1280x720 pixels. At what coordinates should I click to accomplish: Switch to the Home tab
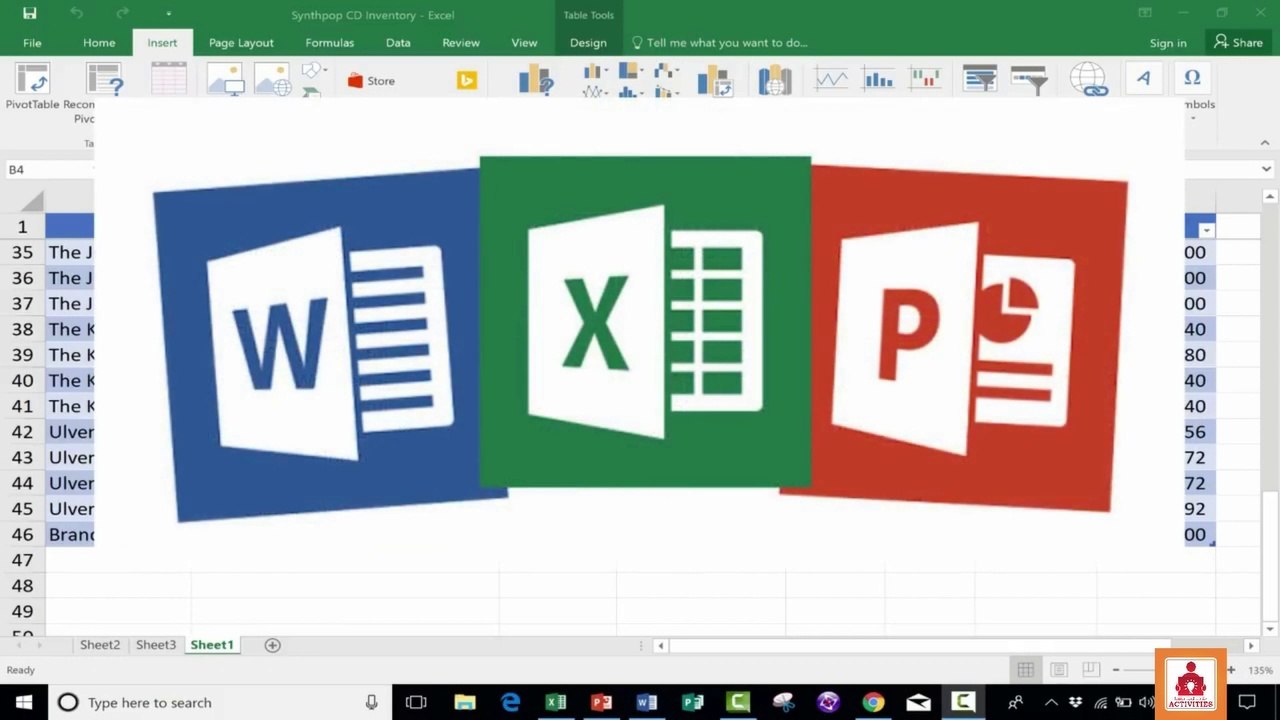99,43
